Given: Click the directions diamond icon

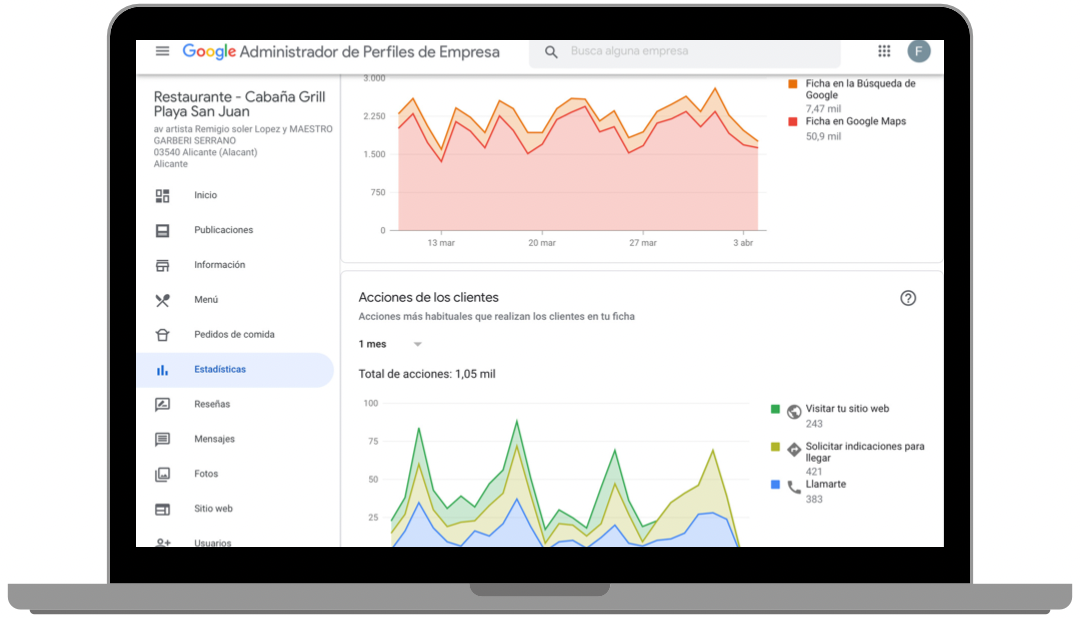Looking at the screenshot, I should 794,449.
